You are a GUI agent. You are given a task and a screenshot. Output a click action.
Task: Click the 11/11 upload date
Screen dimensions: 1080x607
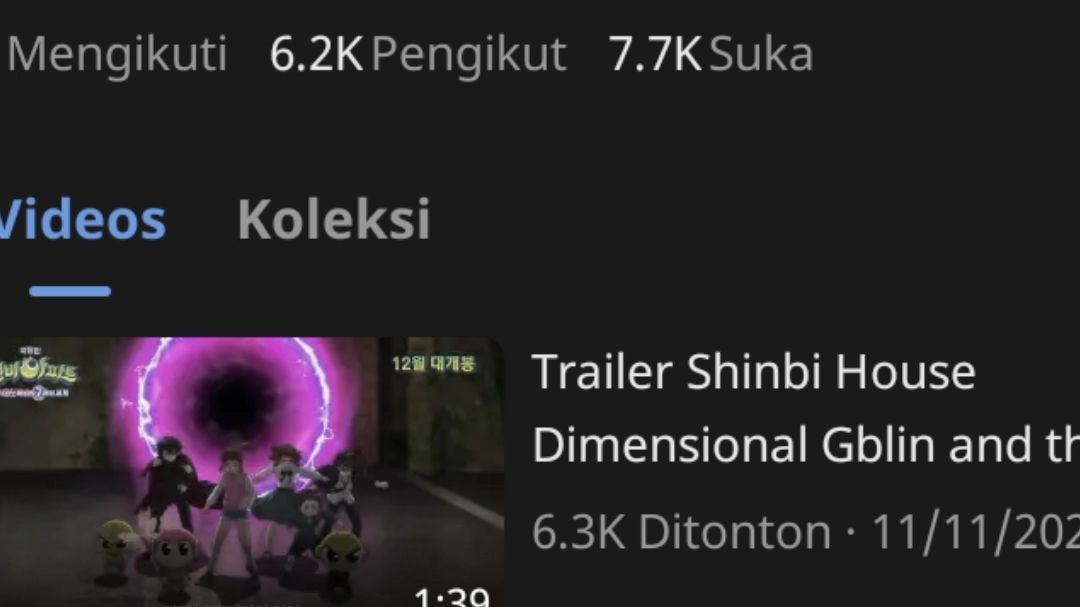[975, 532]
